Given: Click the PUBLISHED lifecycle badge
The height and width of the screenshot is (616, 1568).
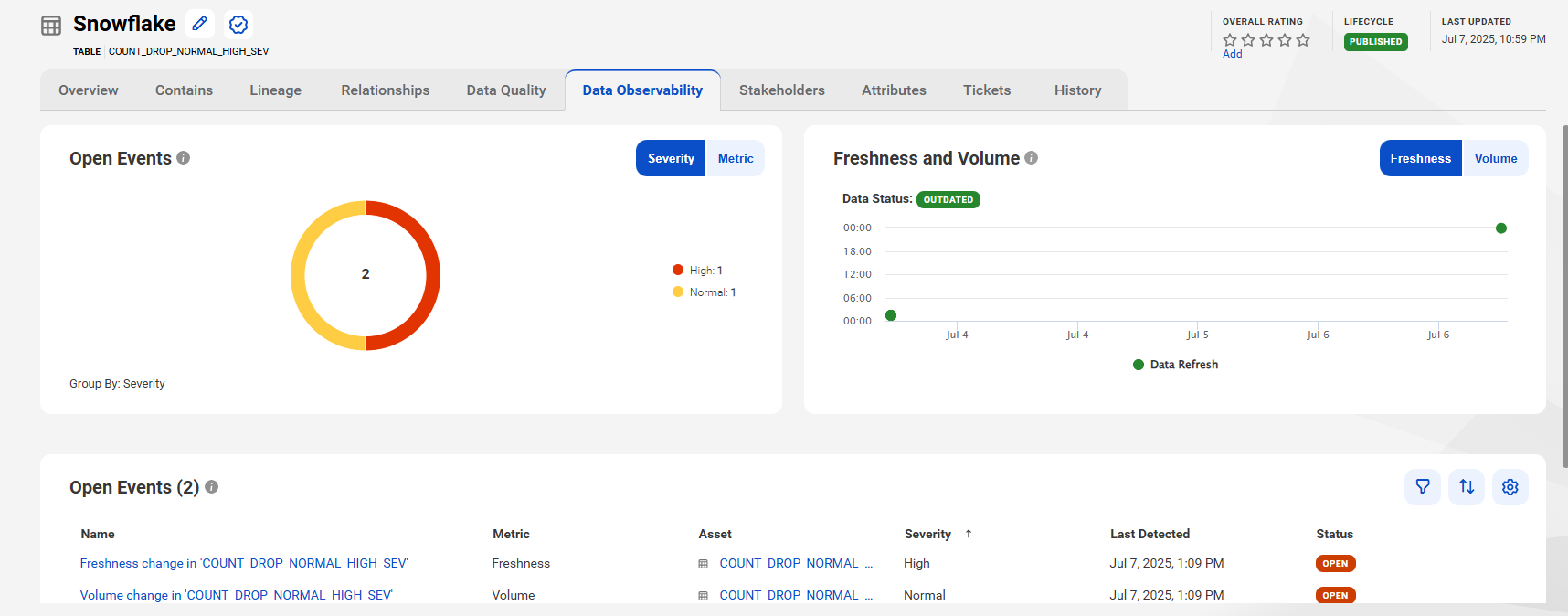Looking at the screenshot, I should 1375,42.
